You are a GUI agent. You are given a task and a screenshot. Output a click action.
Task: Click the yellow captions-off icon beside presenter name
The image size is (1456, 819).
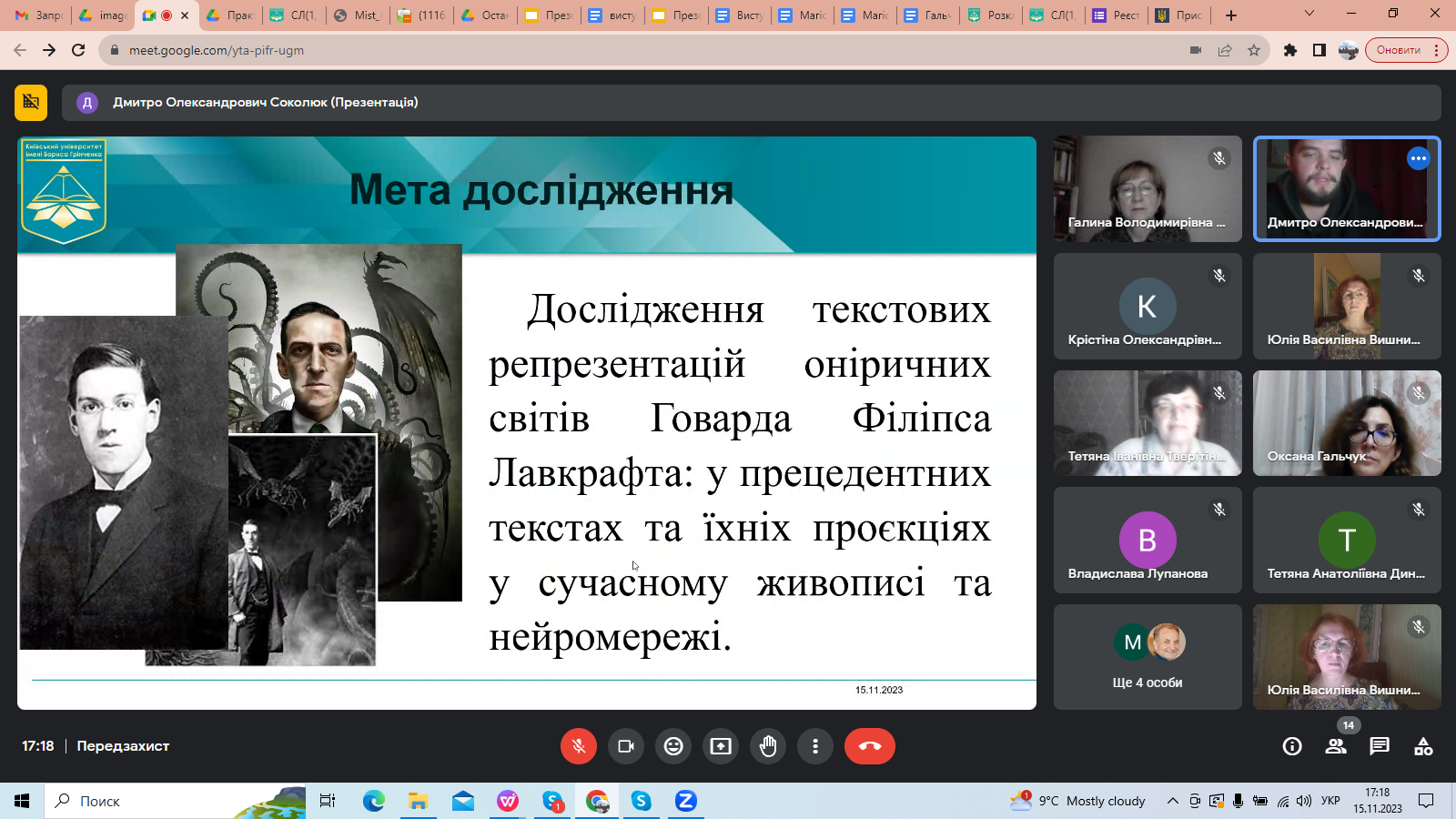31,102
